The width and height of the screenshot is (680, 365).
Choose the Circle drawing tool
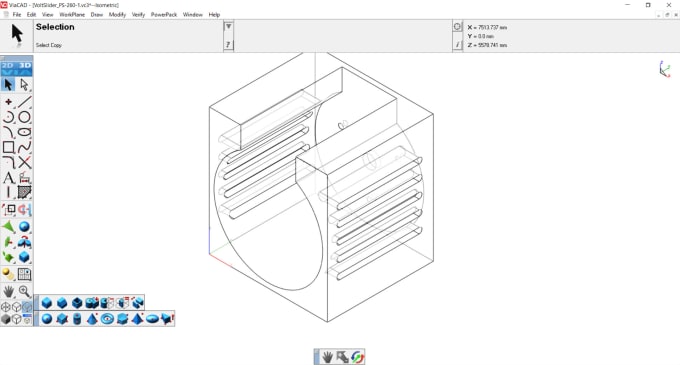coord(24,117)
